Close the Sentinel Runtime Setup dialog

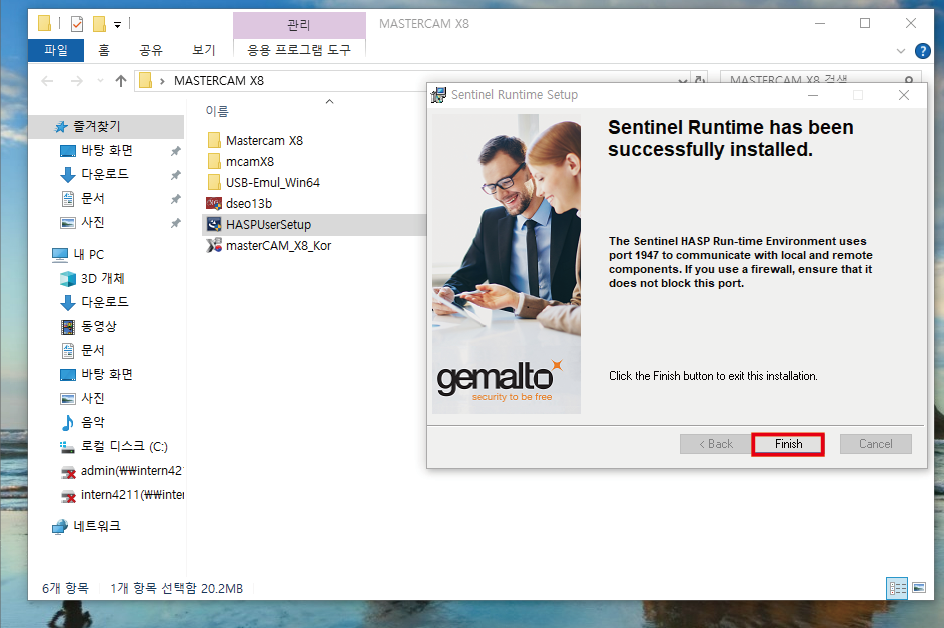point(904,95)
